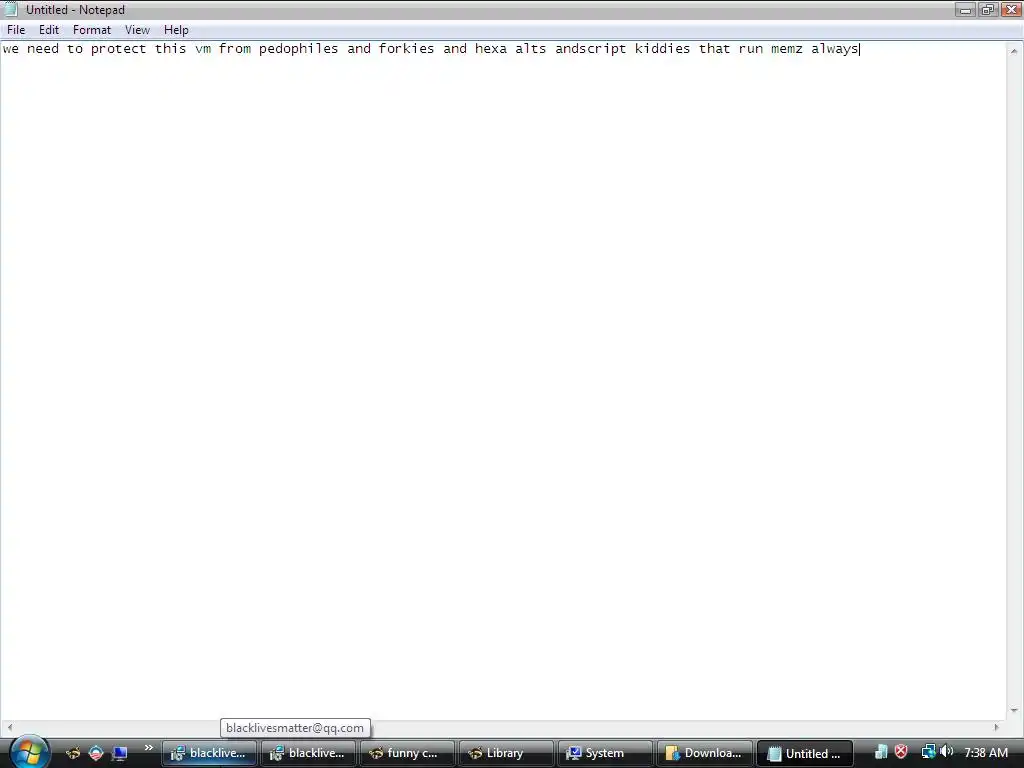Click the word memz in the text
Image resolution: width=1024 pixels, height=768 pixels.
coord(786,49)
